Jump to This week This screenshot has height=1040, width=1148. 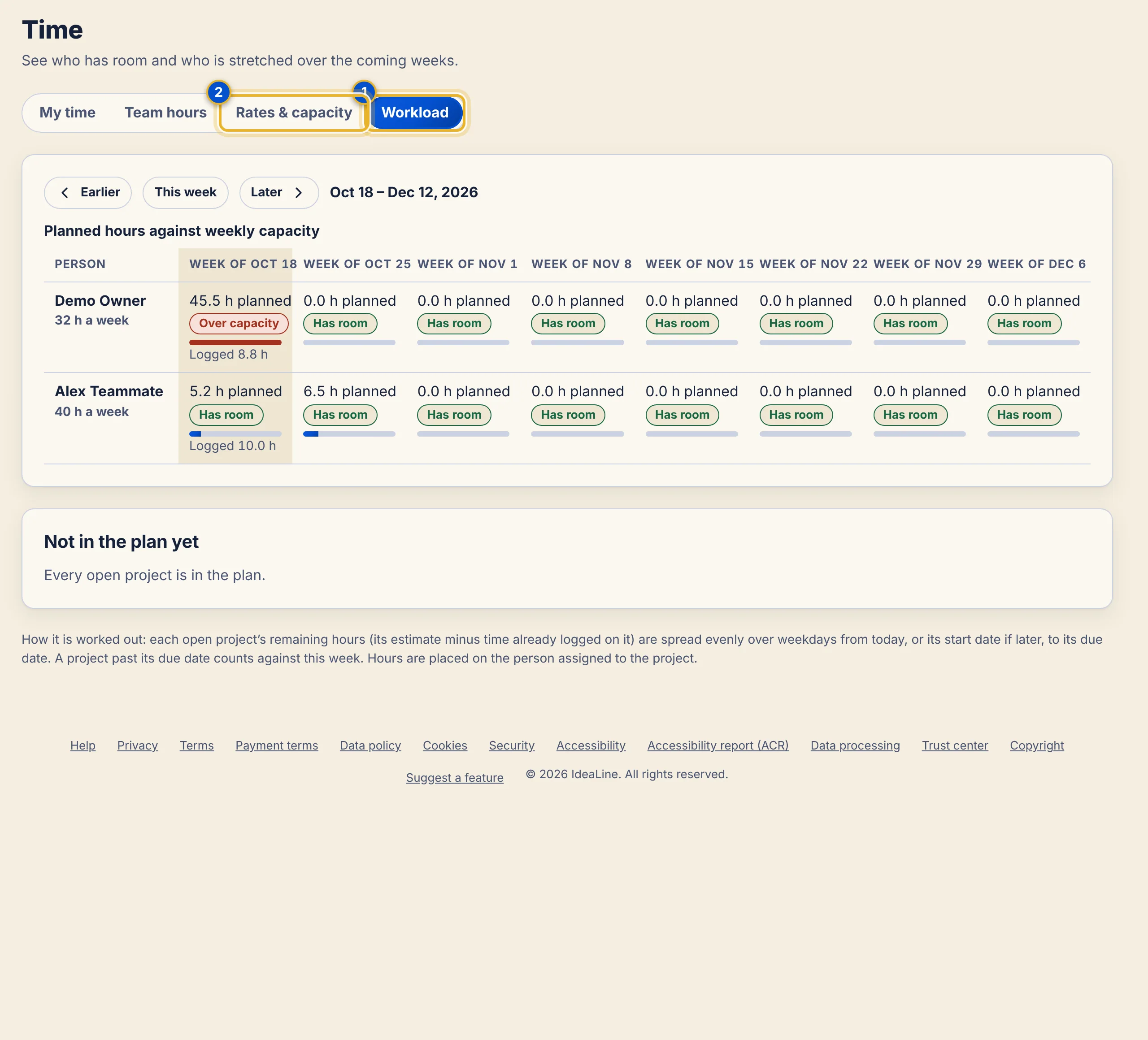point(186,192)
